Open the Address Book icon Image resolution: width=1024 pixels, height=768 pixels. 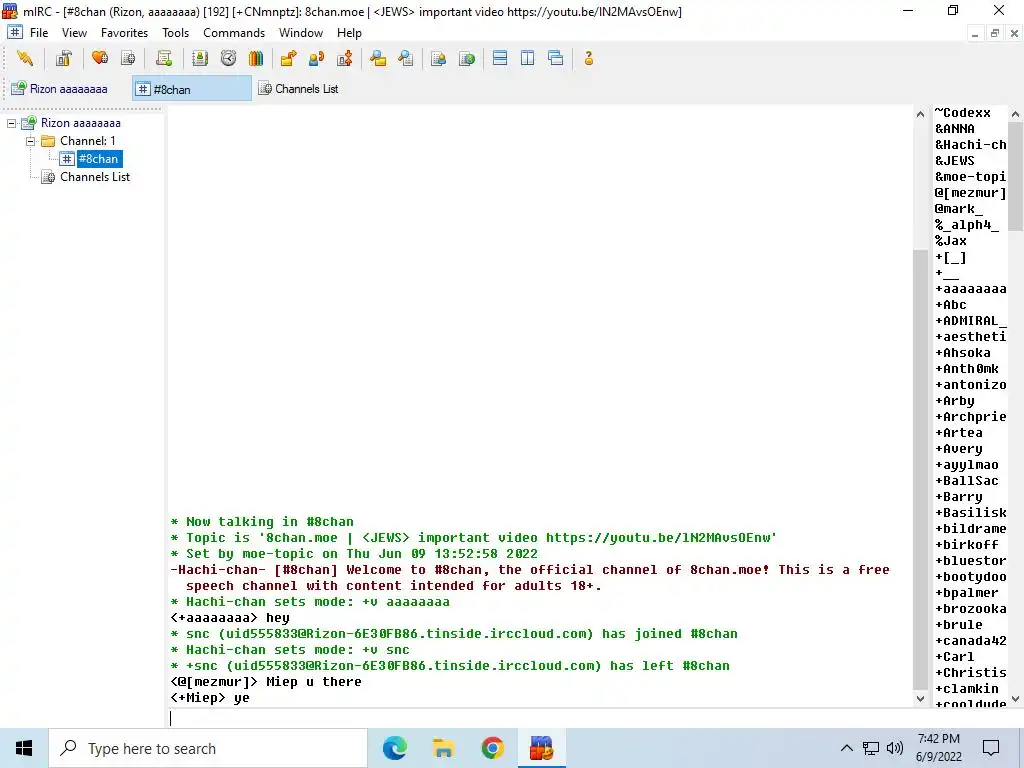200,59
